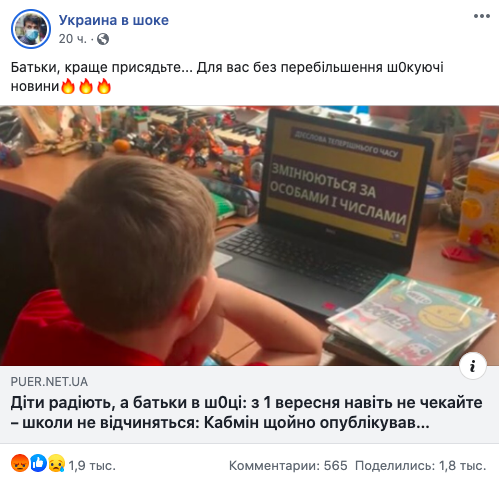Open the boy with laptop preview image
The width and height of the screenshot is (499, 483).
click(x=249, y=236)
